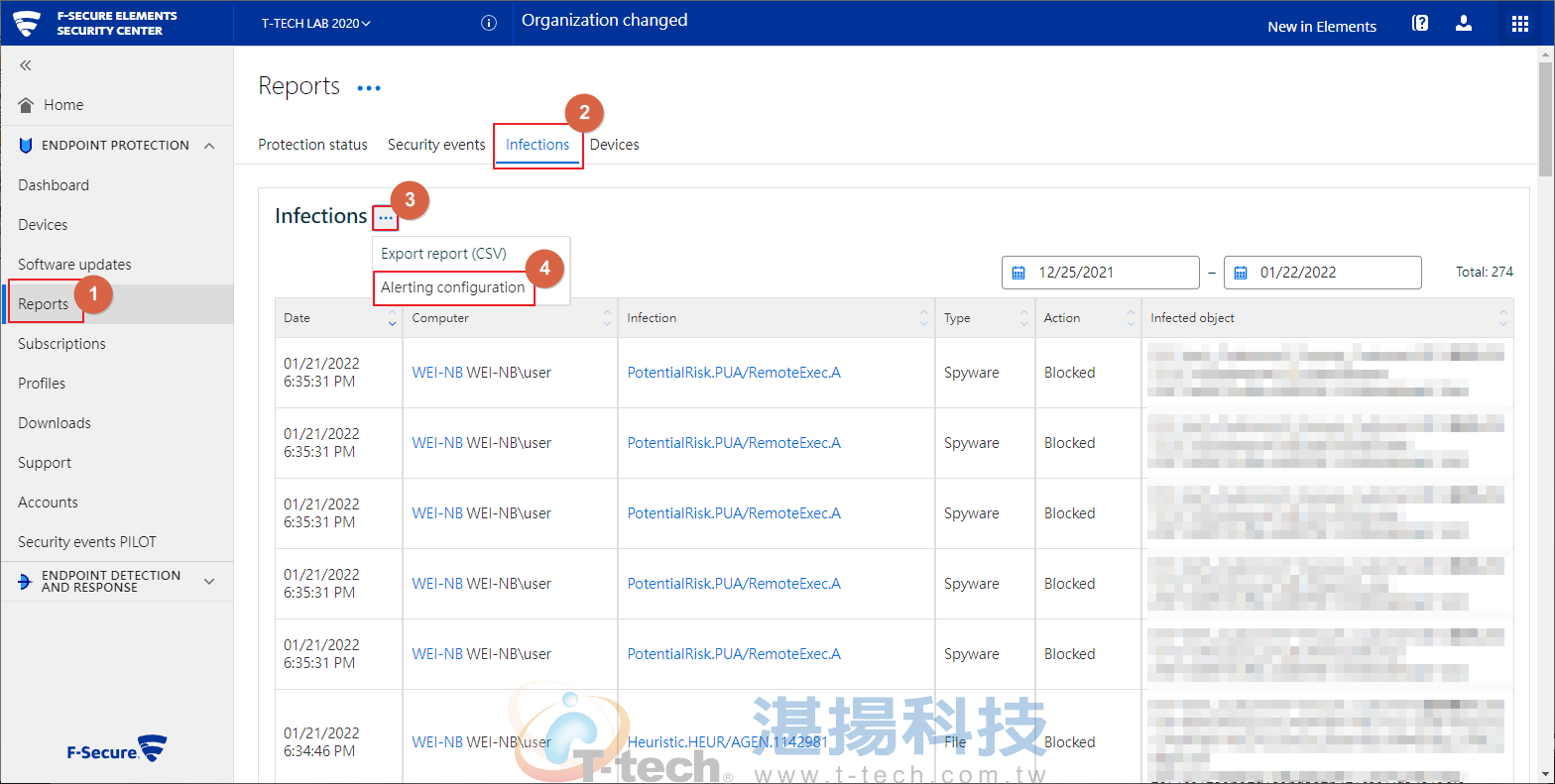
Task: Switch to the Security events tab
Action: tap(436, 145)
